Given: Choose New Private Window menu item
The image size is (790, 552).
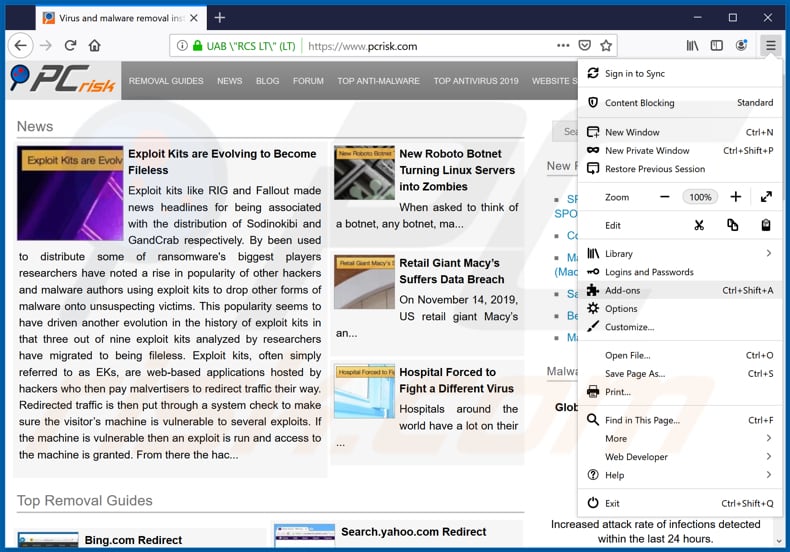Looking at the screenshot, I should click(647, 151).
